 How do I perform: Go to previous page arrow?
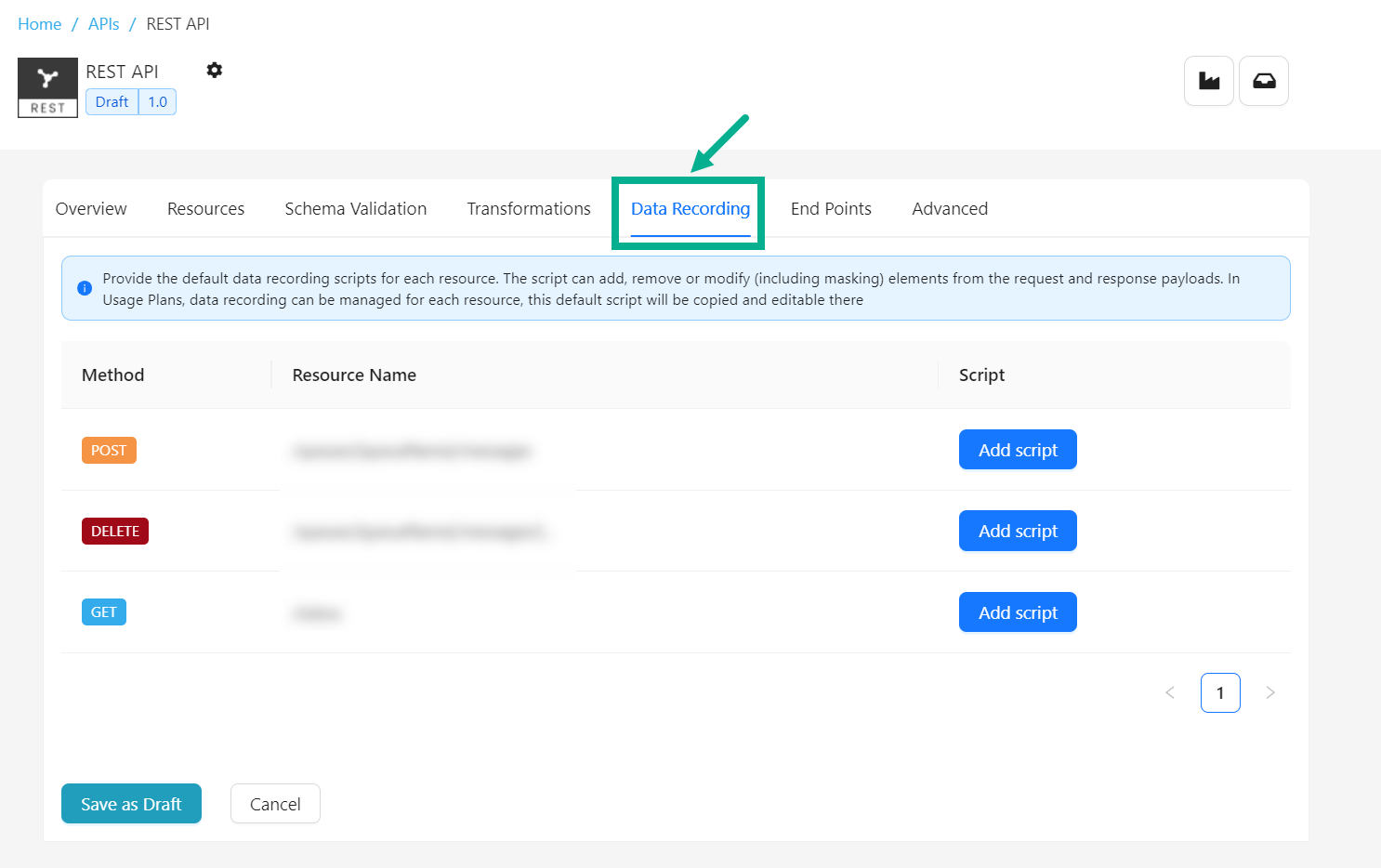1170,692
